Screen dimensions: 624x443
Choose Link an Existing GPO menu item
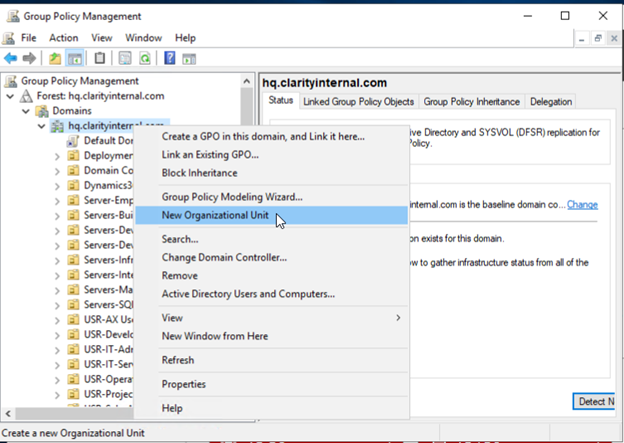click(x=271, y=155)
